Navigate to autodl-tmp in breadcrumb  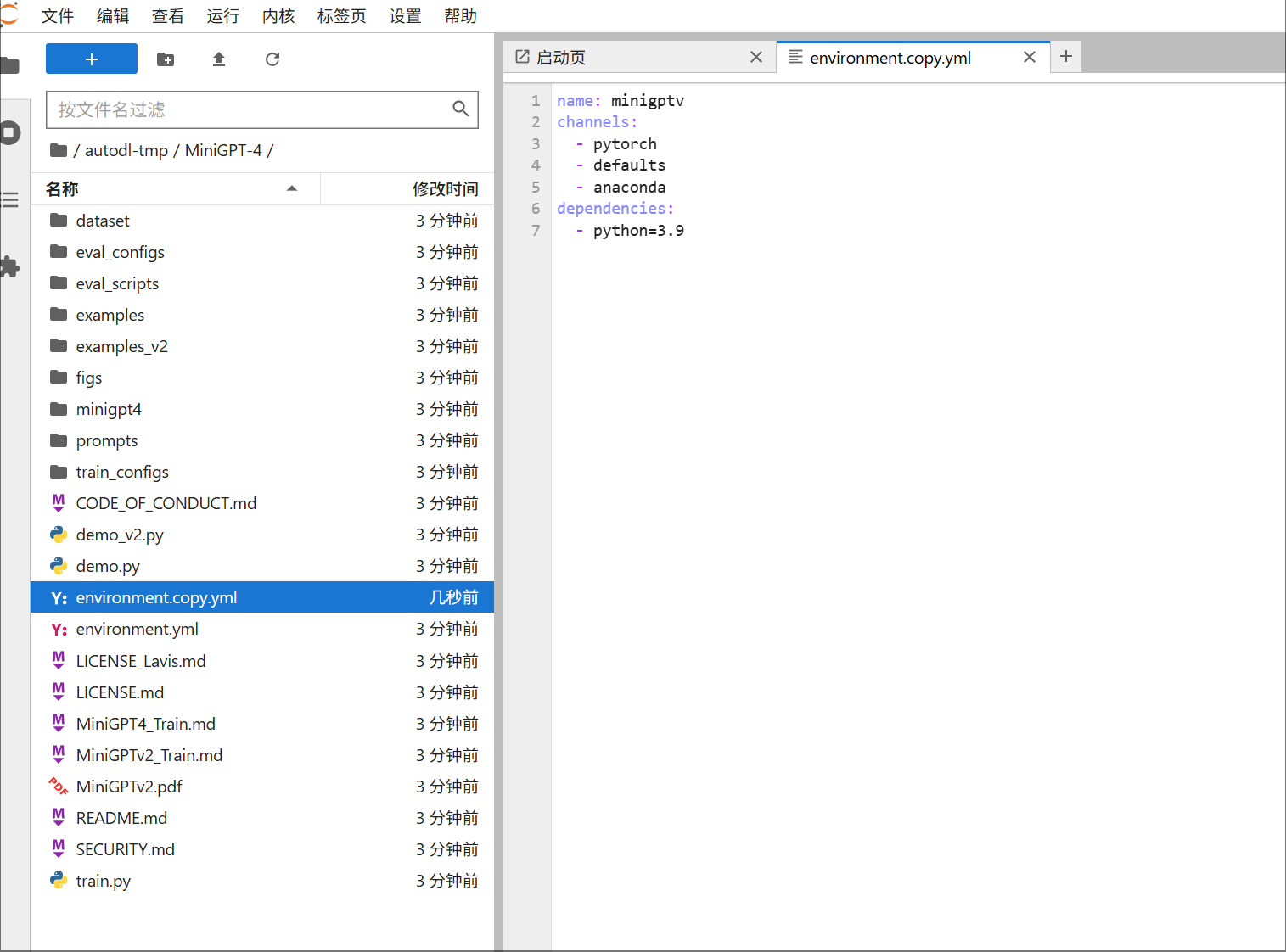coord(126,150)
